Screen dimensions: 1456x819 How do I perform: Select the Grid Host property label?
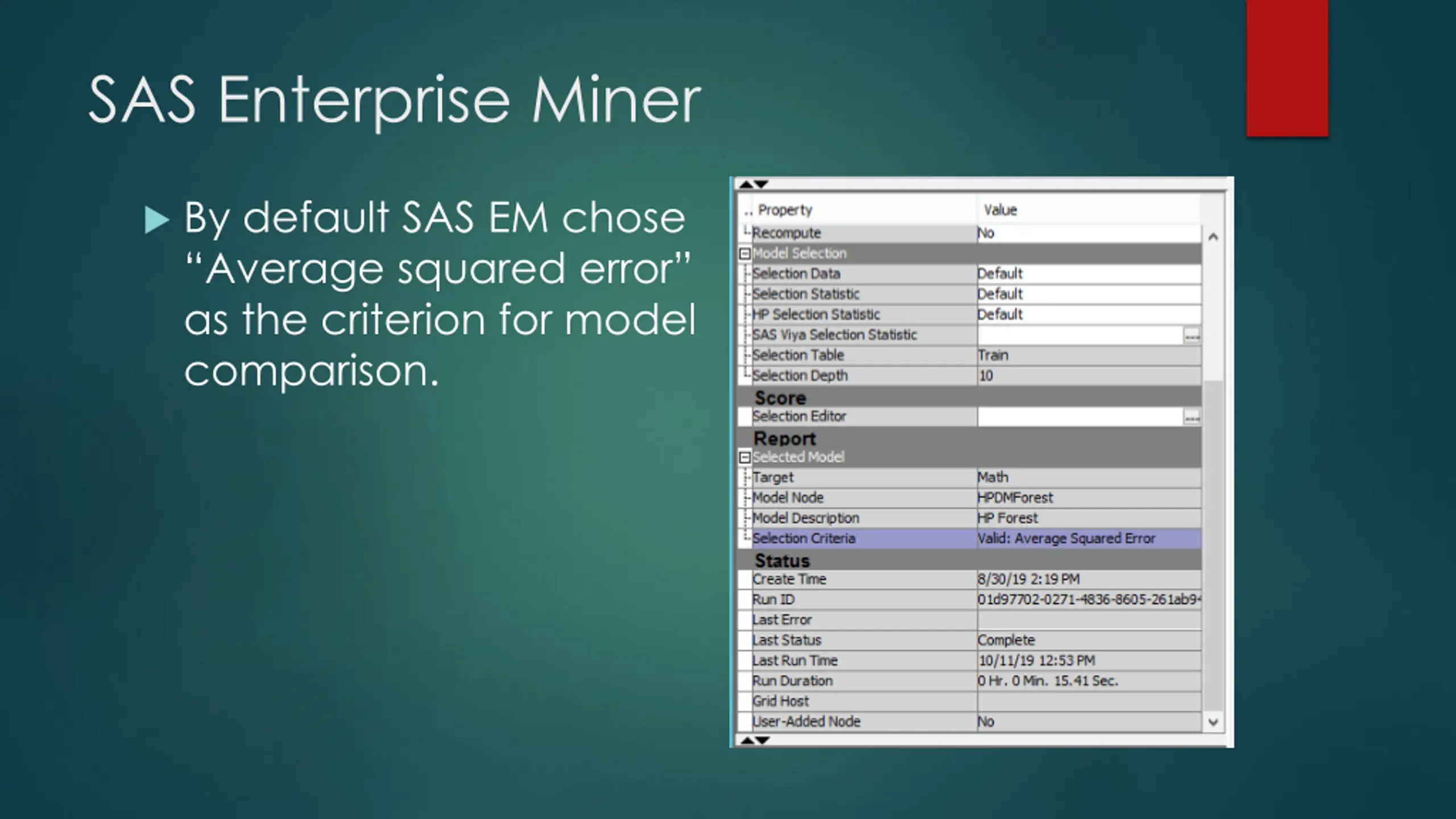pos(780,702)
